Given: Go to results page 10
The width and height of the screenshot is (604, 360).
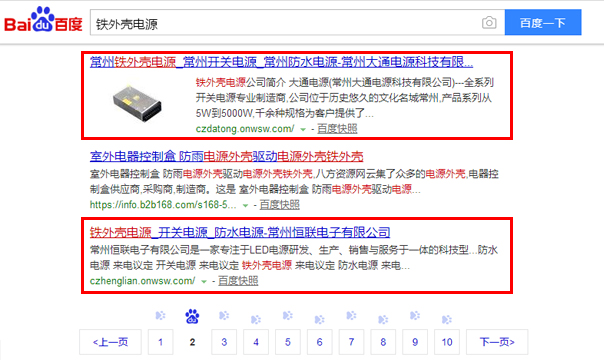Looking at the screenshot, I should 447,342.
